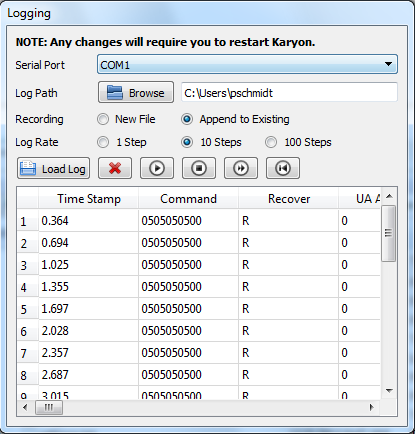Rewind log to the beginning
Image resolution: width=415 pixels, height=434 pixels.
coord(283,168)
